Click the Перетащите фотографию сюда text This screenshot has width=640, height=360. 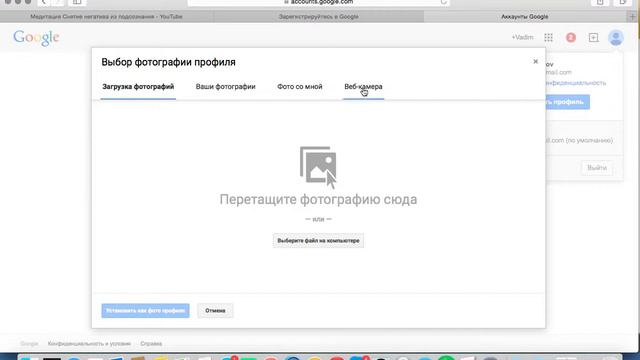(318, 200)
